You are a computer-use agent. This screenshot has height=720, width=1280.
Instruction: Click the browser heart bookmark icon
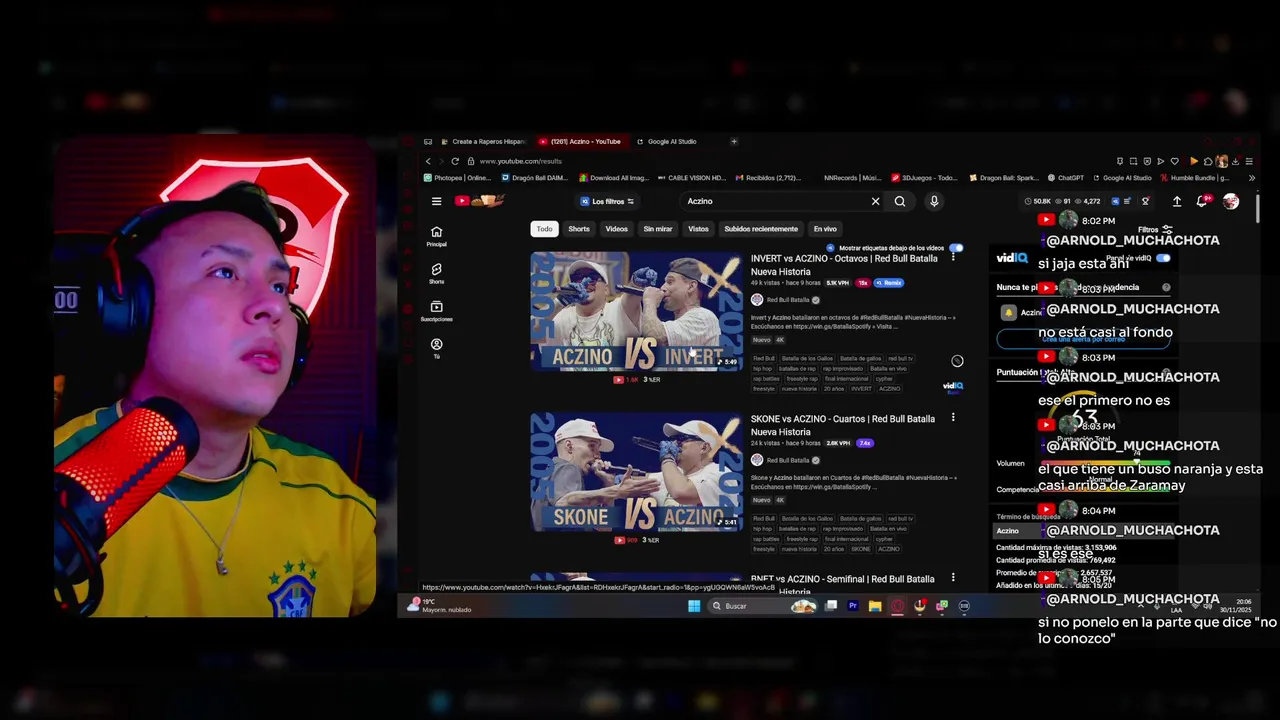tap(1175, 161)
